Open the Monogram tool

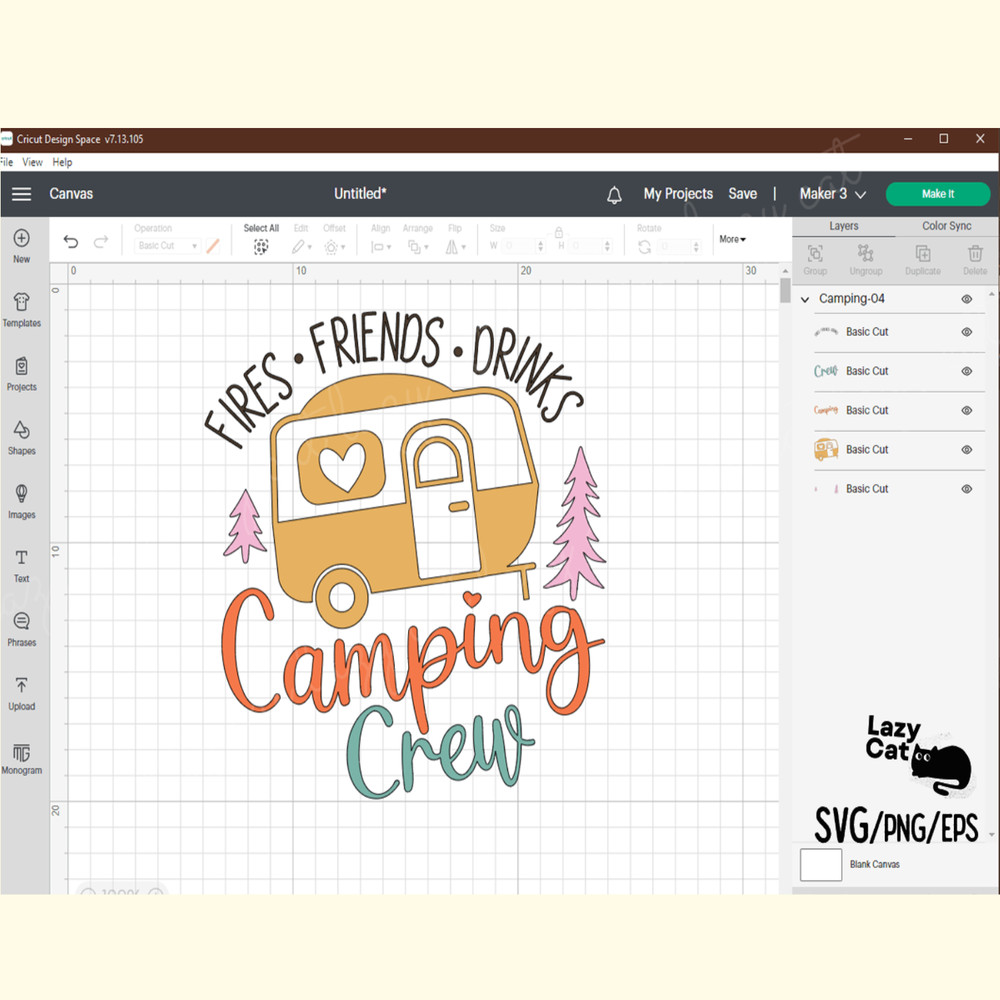21,757
